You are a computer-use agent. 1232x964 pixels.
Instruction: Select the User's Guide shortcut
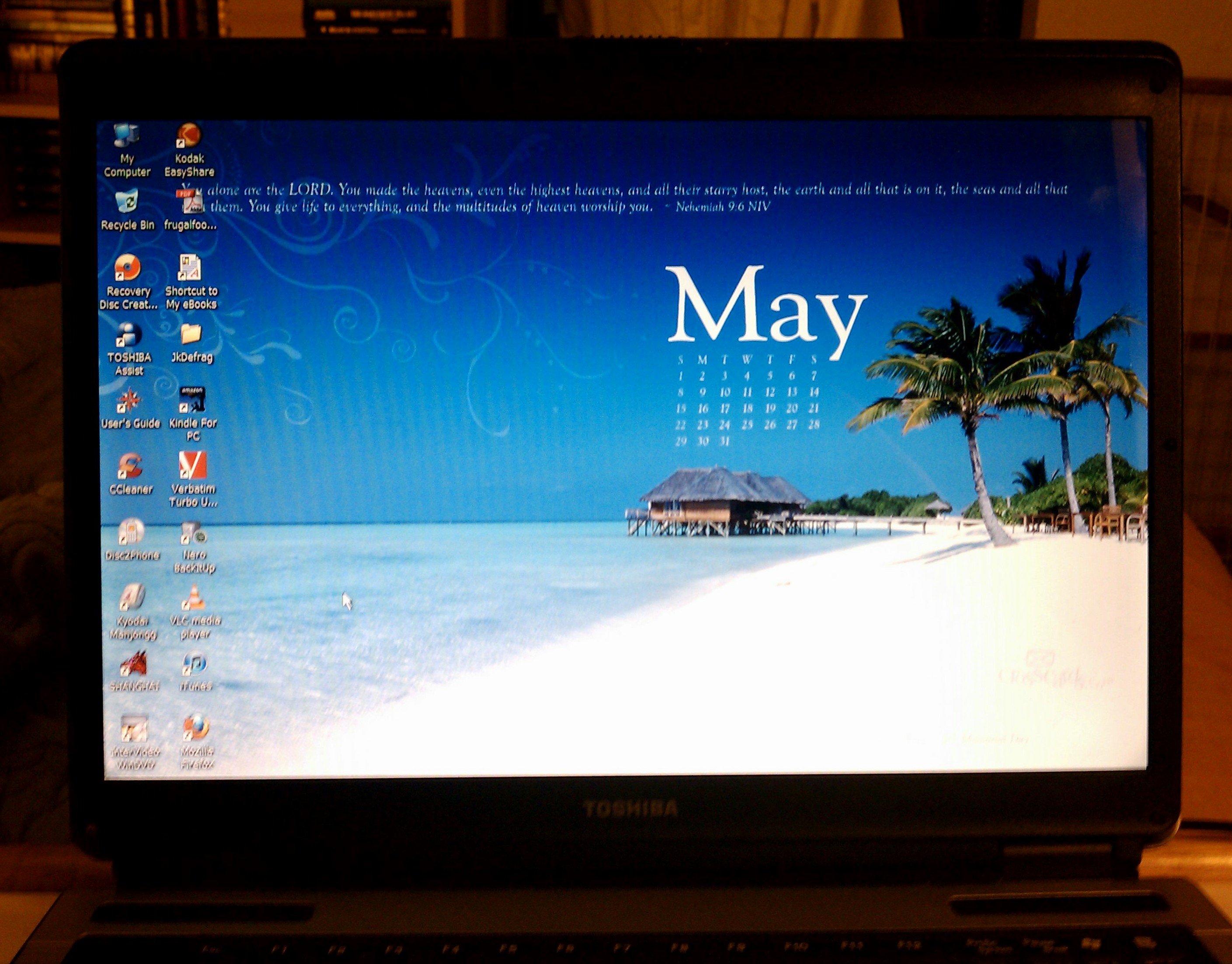point(130,401)
